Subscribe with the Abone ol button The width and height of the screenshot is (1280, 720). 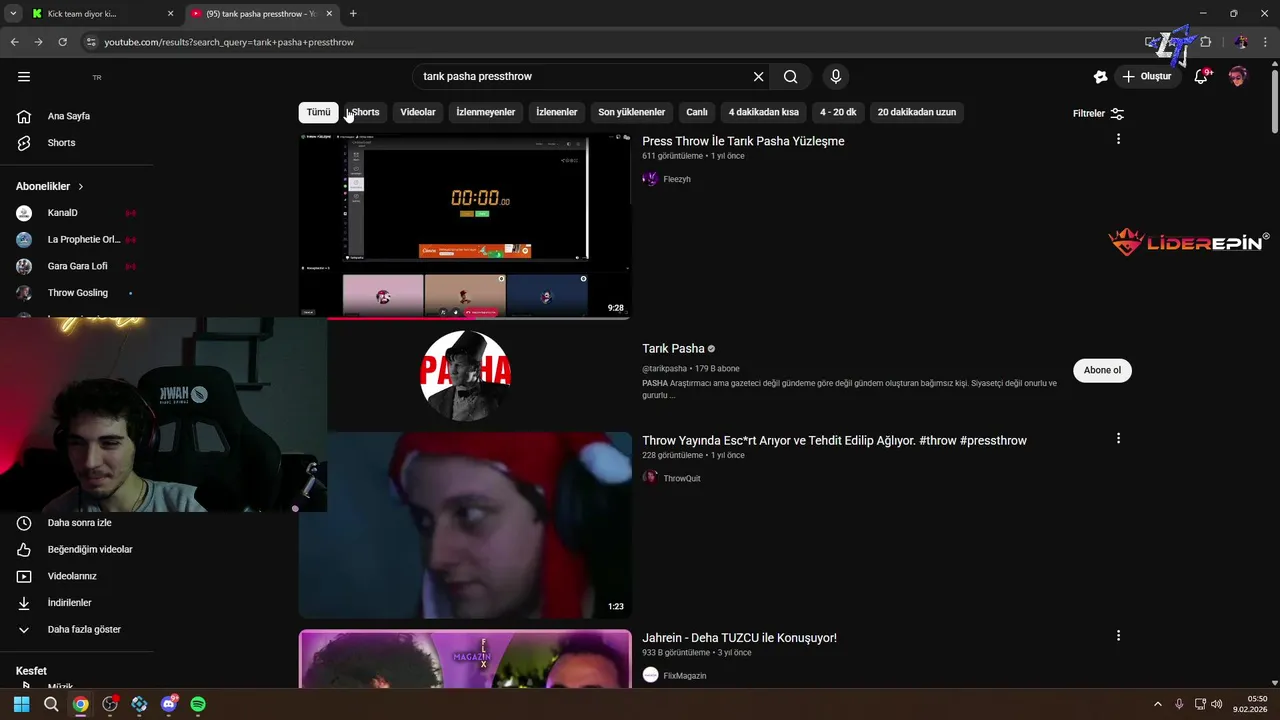click(1102, 370)
